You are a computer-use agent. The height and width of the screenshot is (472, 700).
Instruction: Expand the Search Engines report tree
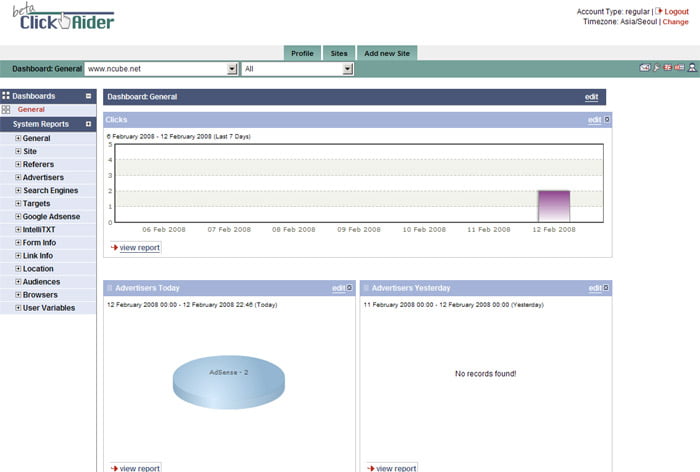click(18, 191)
